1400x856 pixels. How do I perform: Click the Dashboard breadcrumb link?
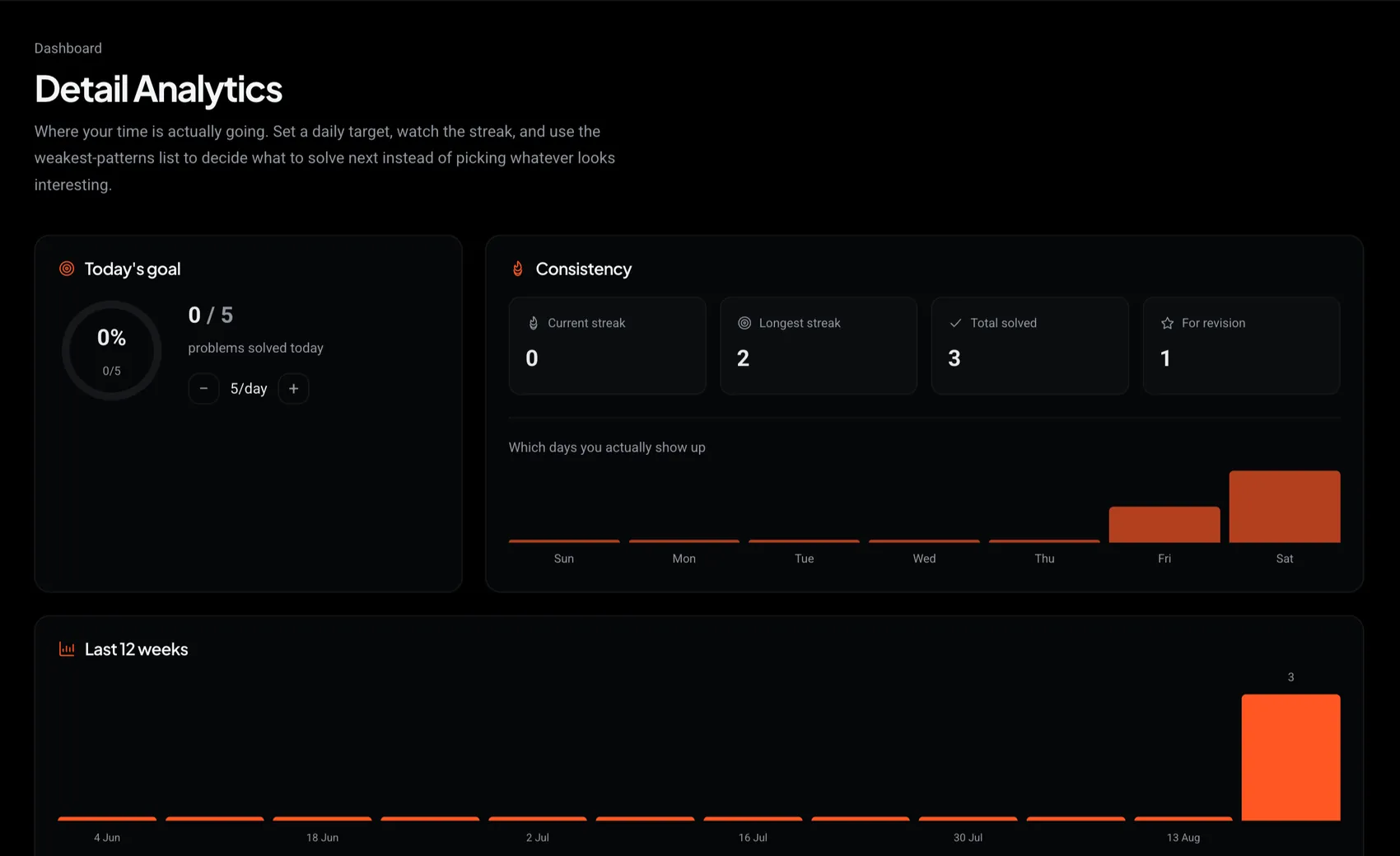[x=68, y=48]
